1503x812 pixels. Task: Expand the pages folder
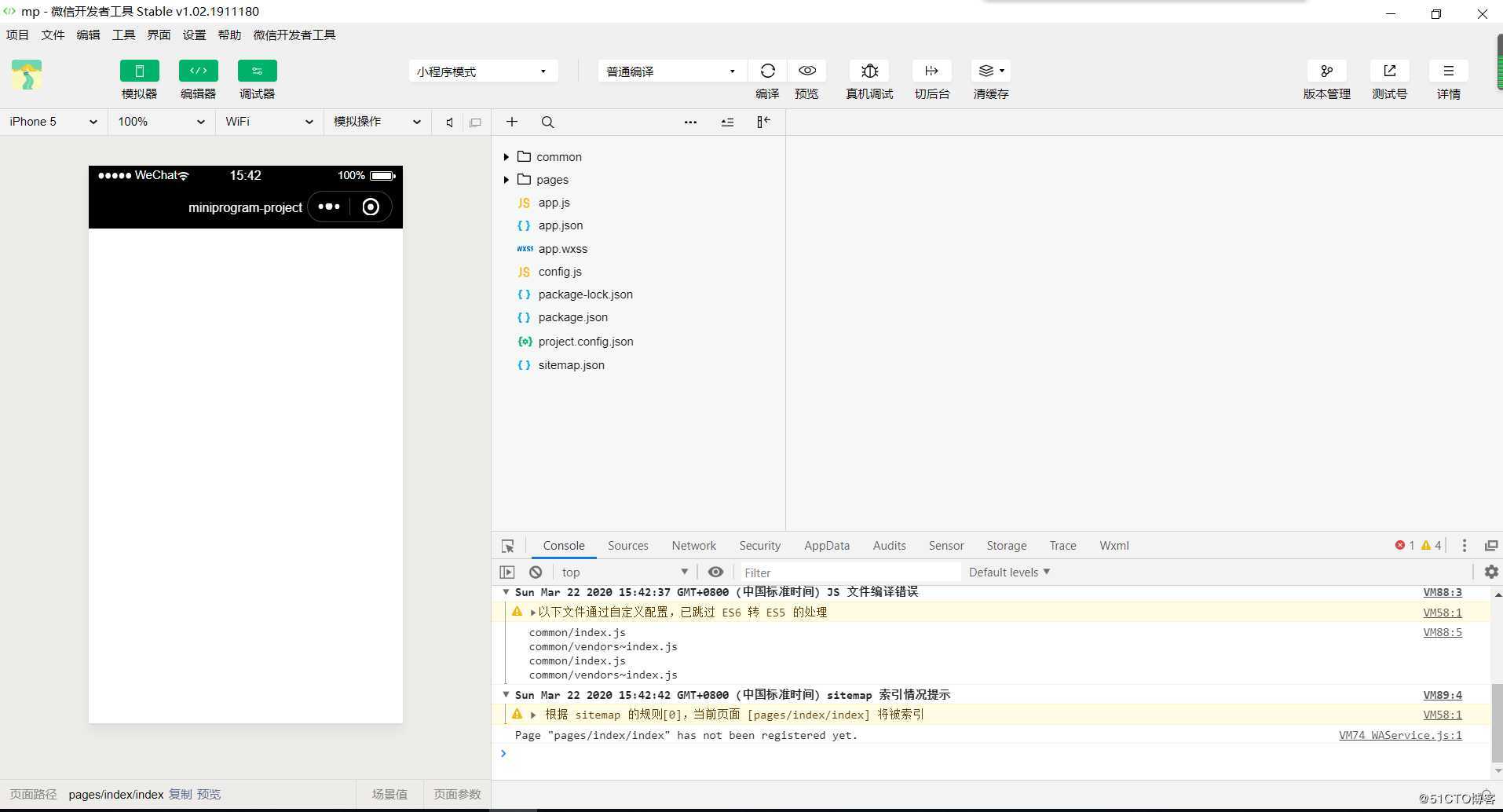pyautogui.click(x=506, y=180)
